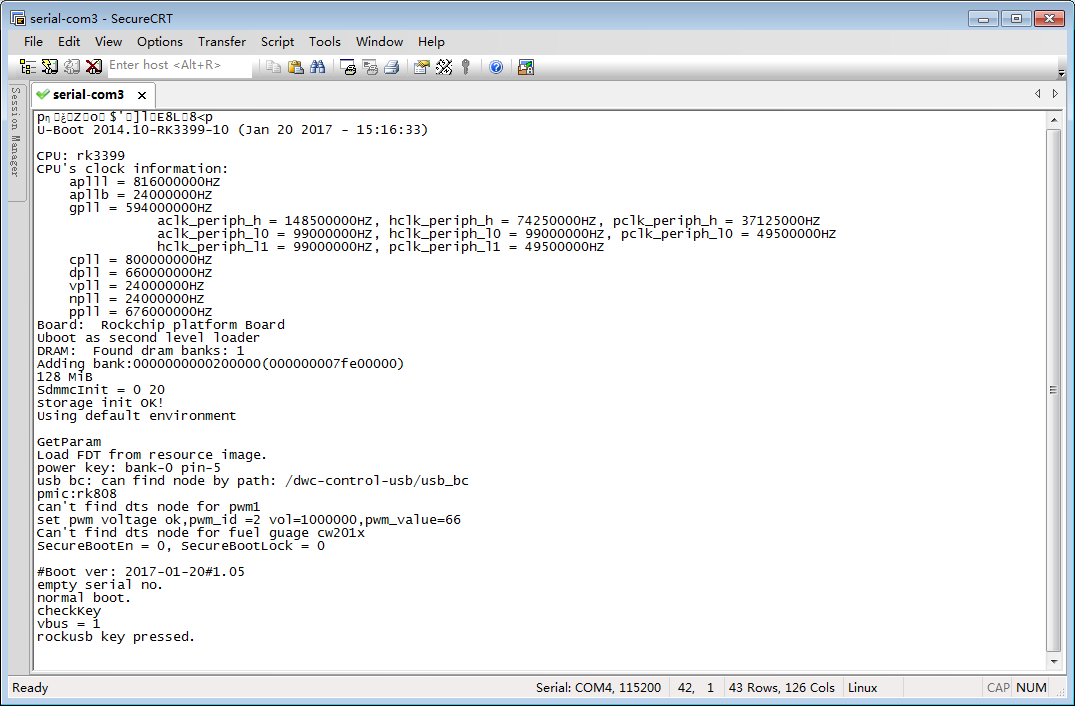Open the Connect session manager icon
1075x706 pixels.
(x=28, y=66)
